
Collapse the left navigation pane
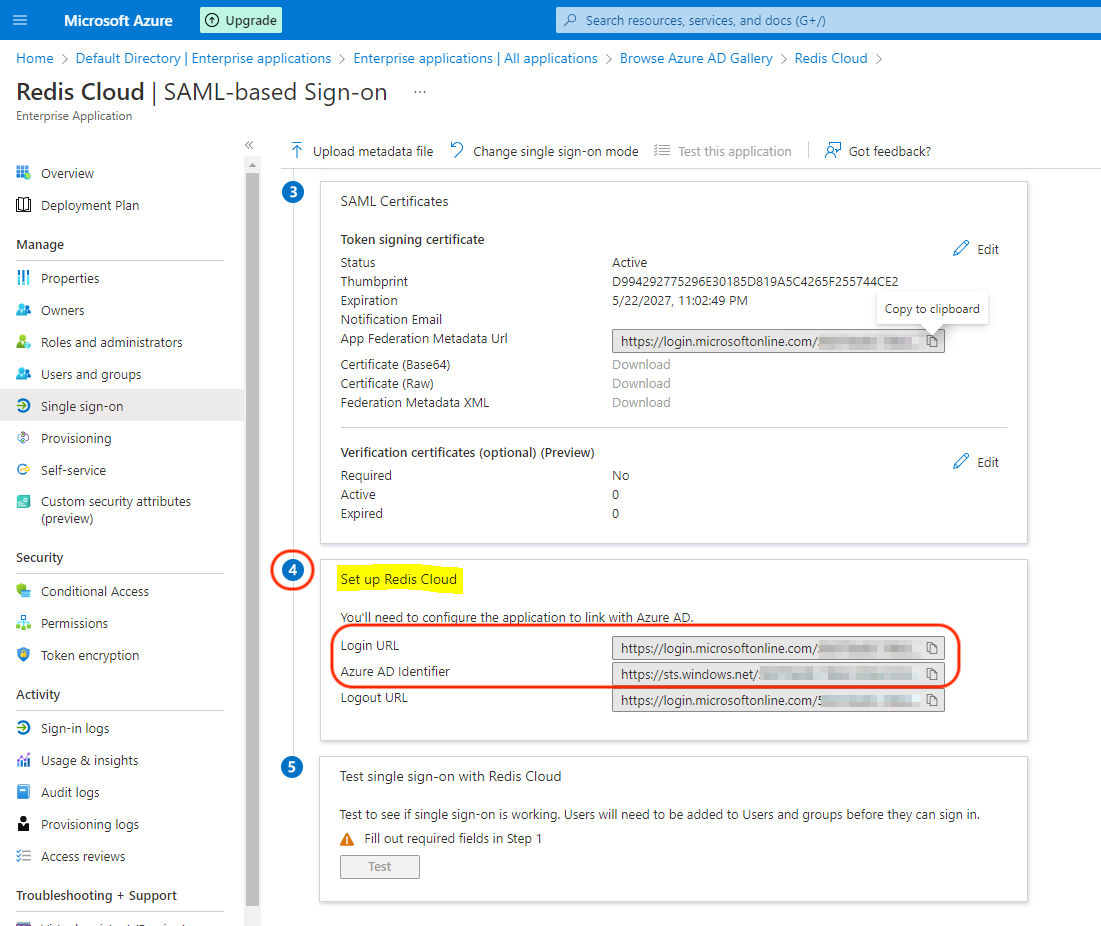pyautogui.click(x=249, y=145)
